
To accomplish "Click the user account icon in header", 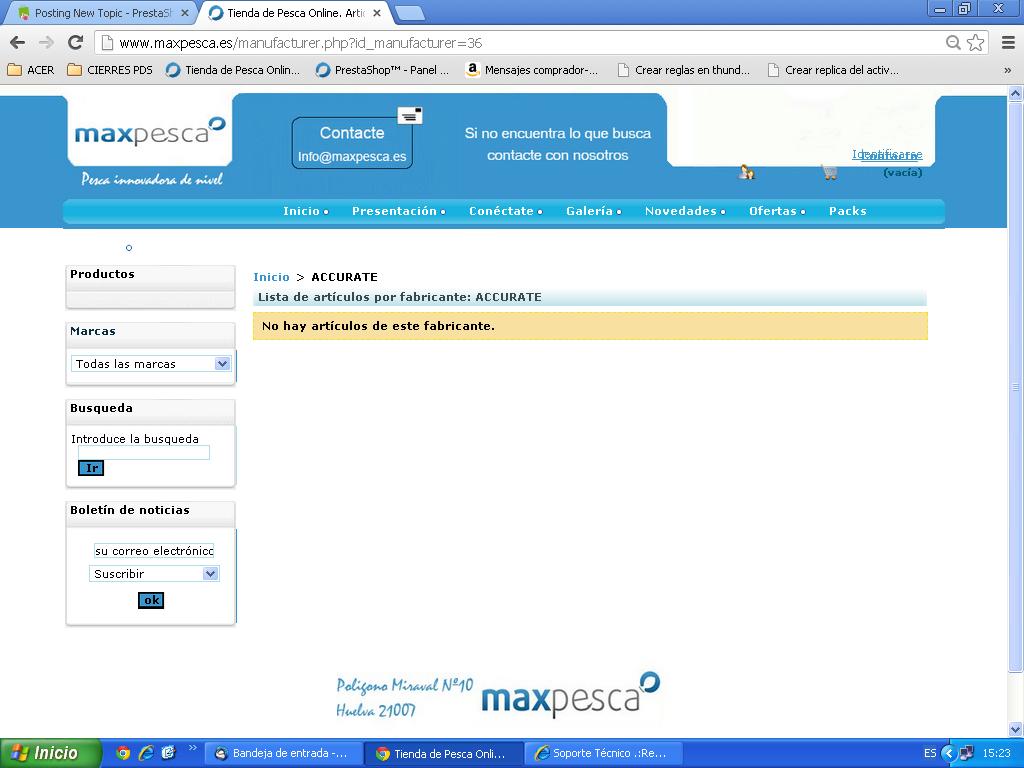I will click(x=747, y=172).
